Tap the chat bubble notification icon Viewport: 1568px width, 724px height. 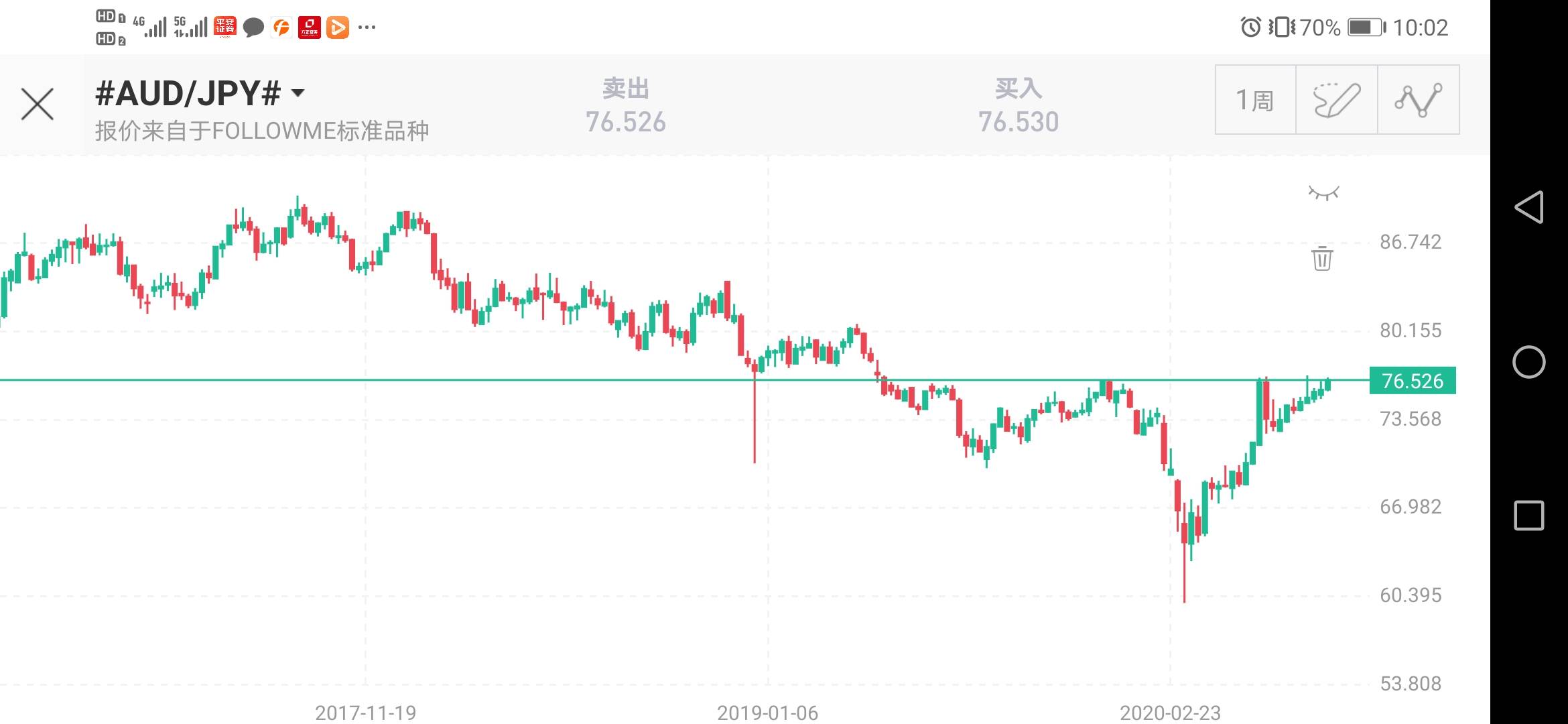[x=253, y=27]
